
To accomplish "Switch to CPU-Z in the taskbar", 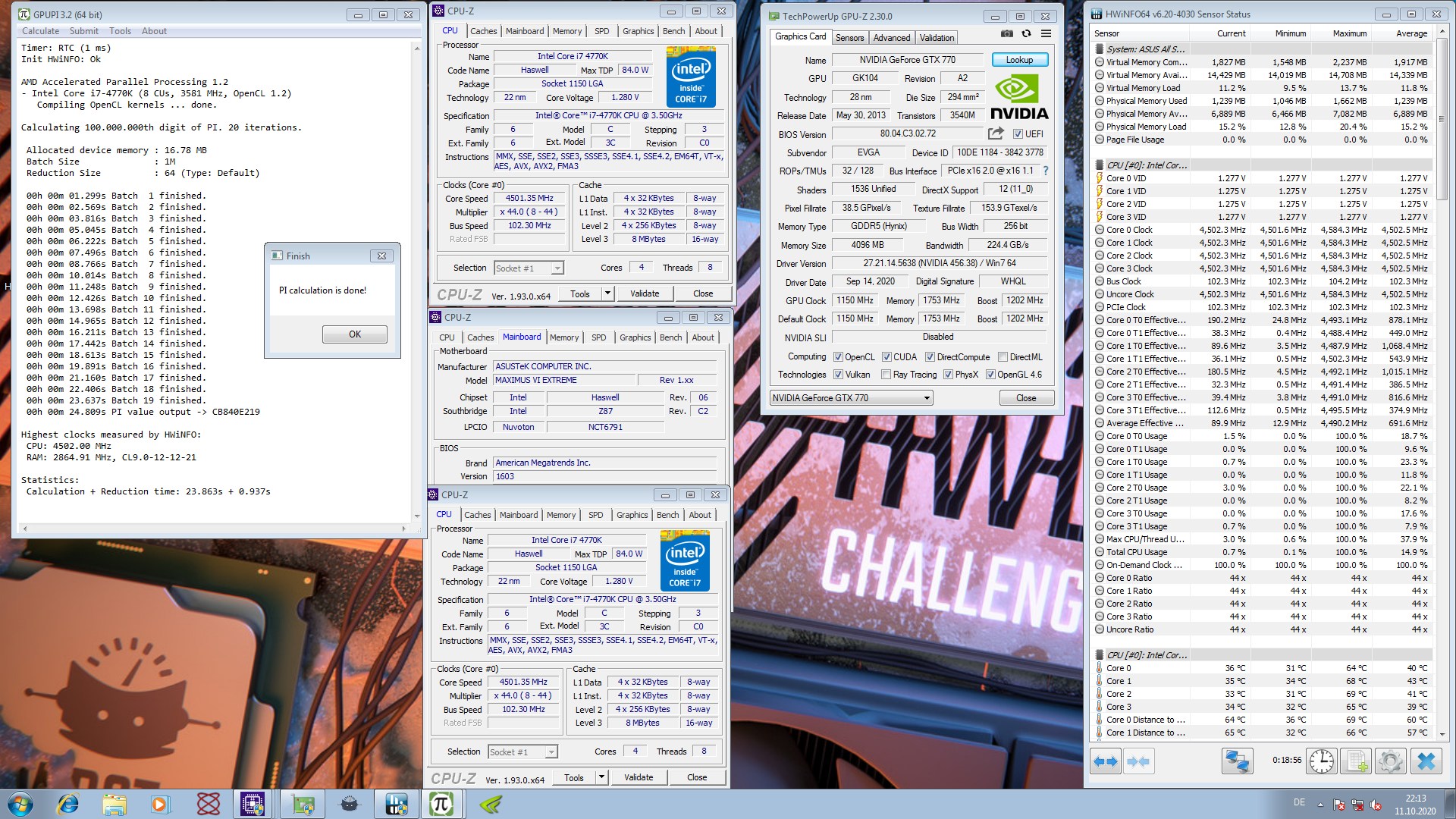I will pyautogui.click(x=253, y=804).
